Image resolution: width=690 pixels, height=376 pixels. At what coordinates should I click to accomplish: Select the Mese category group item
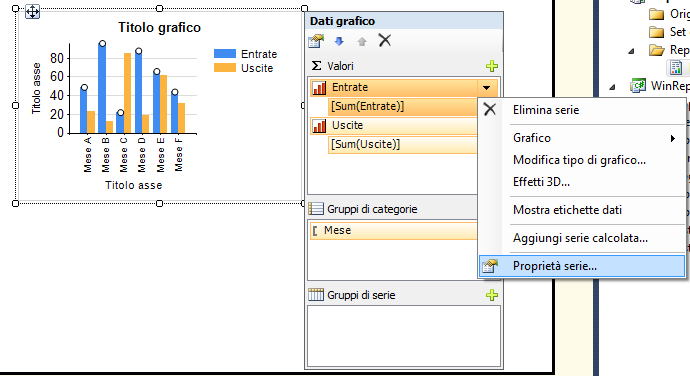393,231
